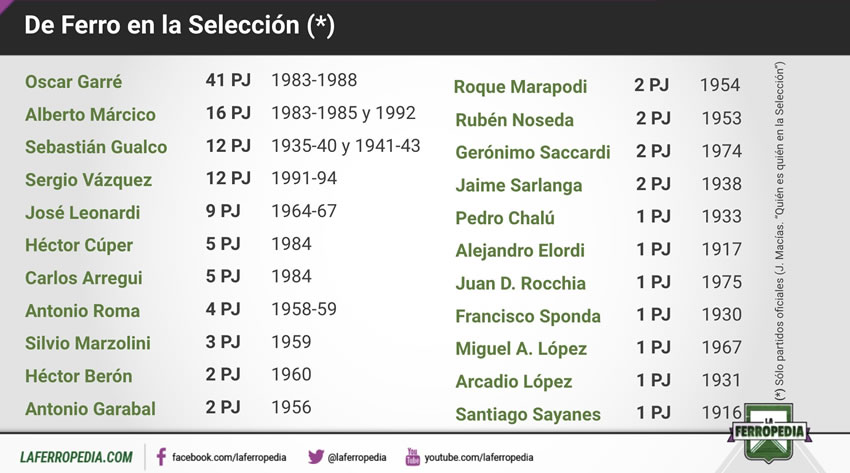
Task: Click the Facebook icon in the footer
Action: (161, 457)
